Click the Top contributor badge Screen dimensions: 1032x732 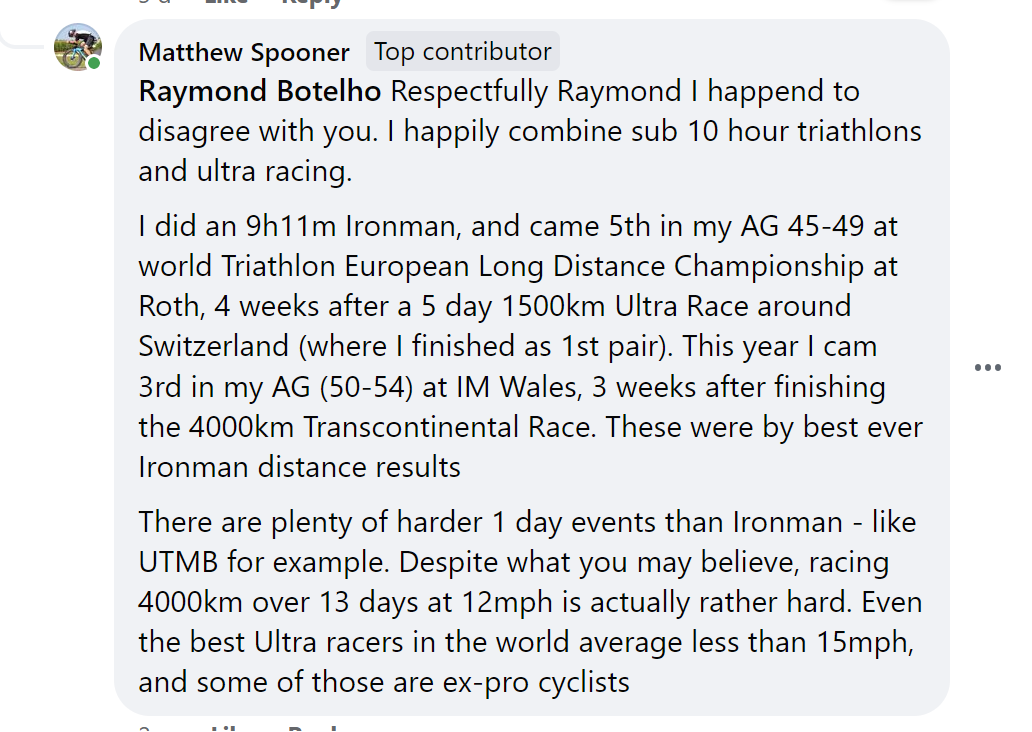[x=463, y=51]
